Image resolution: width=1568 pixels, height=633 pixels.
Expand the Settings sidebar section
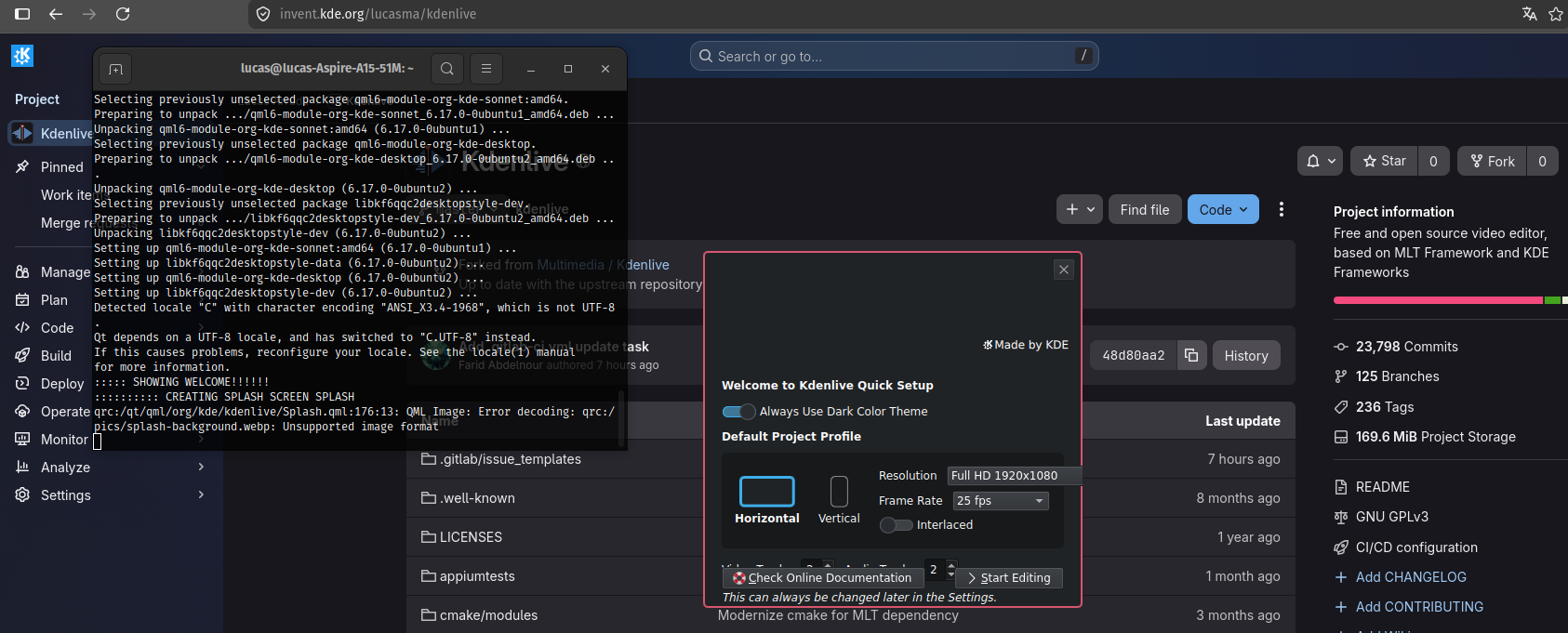click(65, 495)
